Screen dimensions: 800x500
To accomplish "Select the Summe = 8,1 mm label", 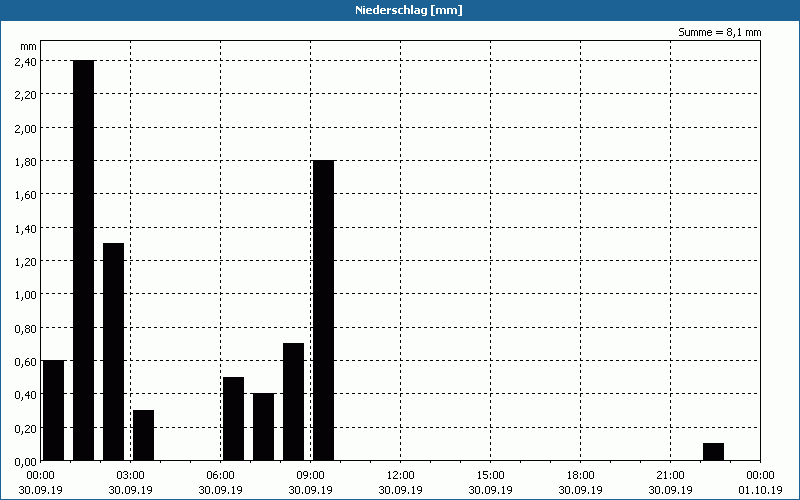I will point(719,32).
